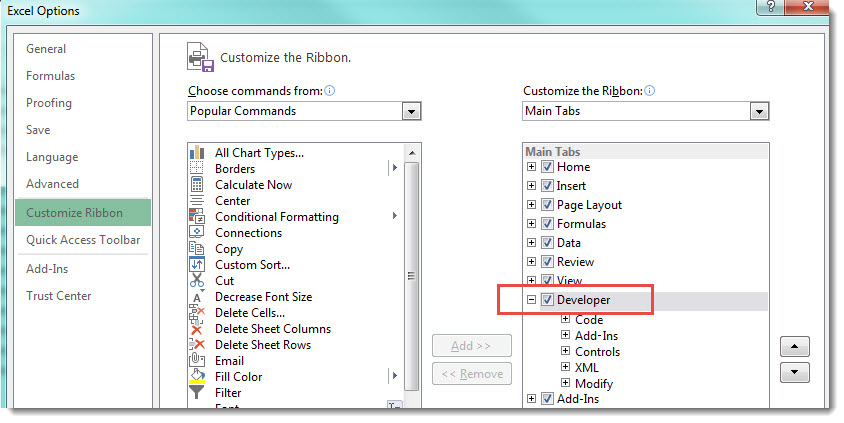
Task: Open the Save options category
Action: (x=38, y=130)
